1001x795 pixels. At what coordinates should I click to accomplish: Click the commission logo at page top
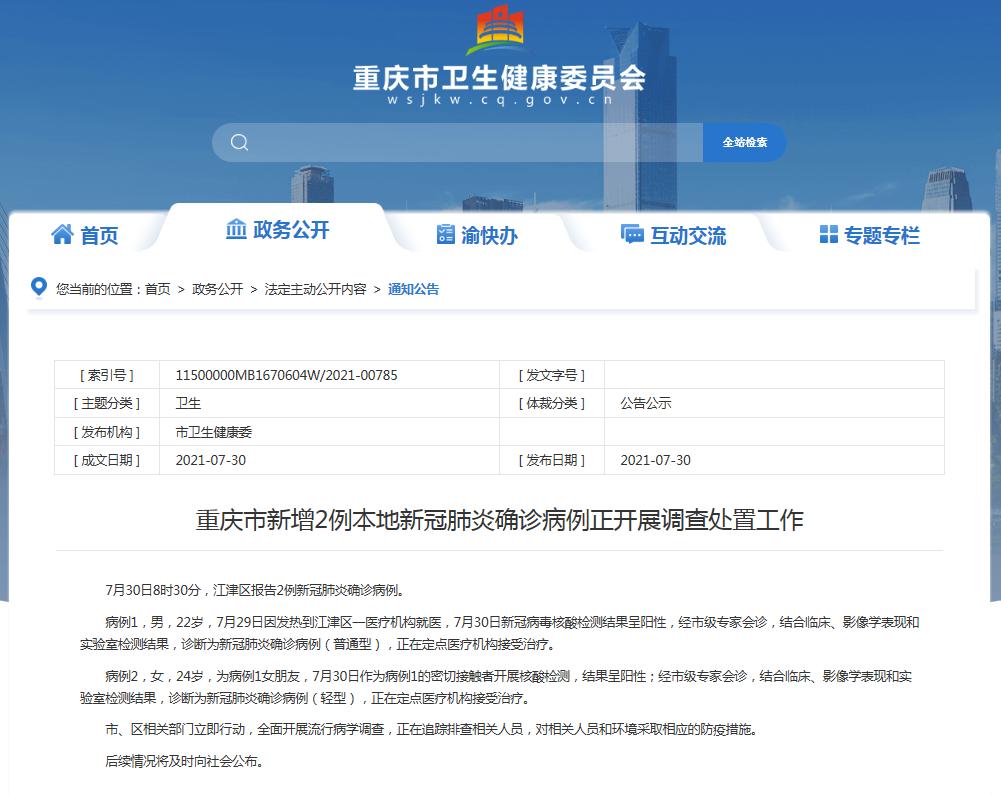[x=500, y=30]
